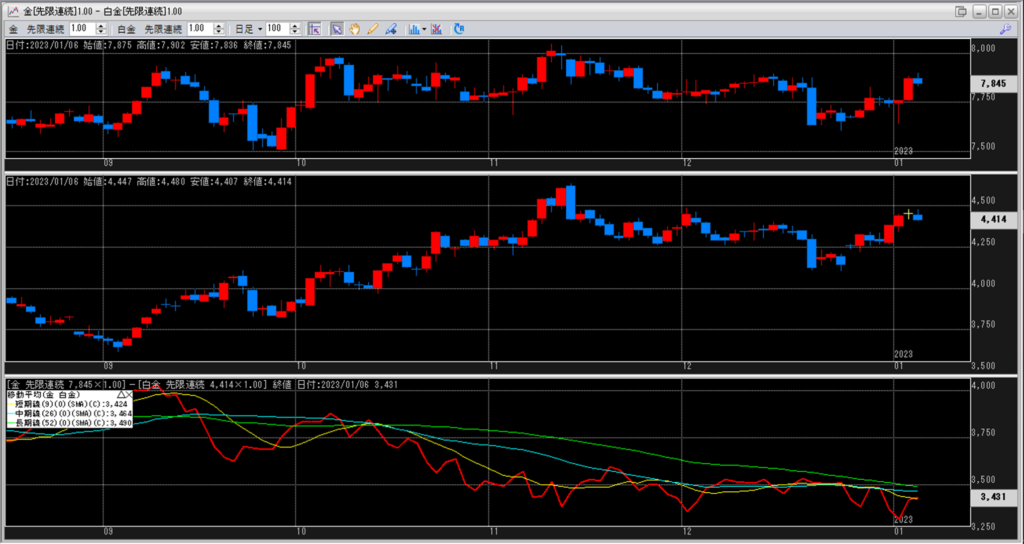Open the wrench settings icon
This screenshot has width=1024, height=544.
tap(459, 29)
